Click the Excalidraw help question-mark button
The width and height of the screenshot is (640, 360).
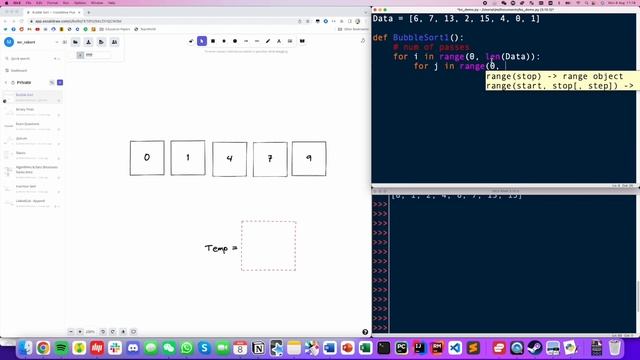pyautogui.click(x=365, y=332)
